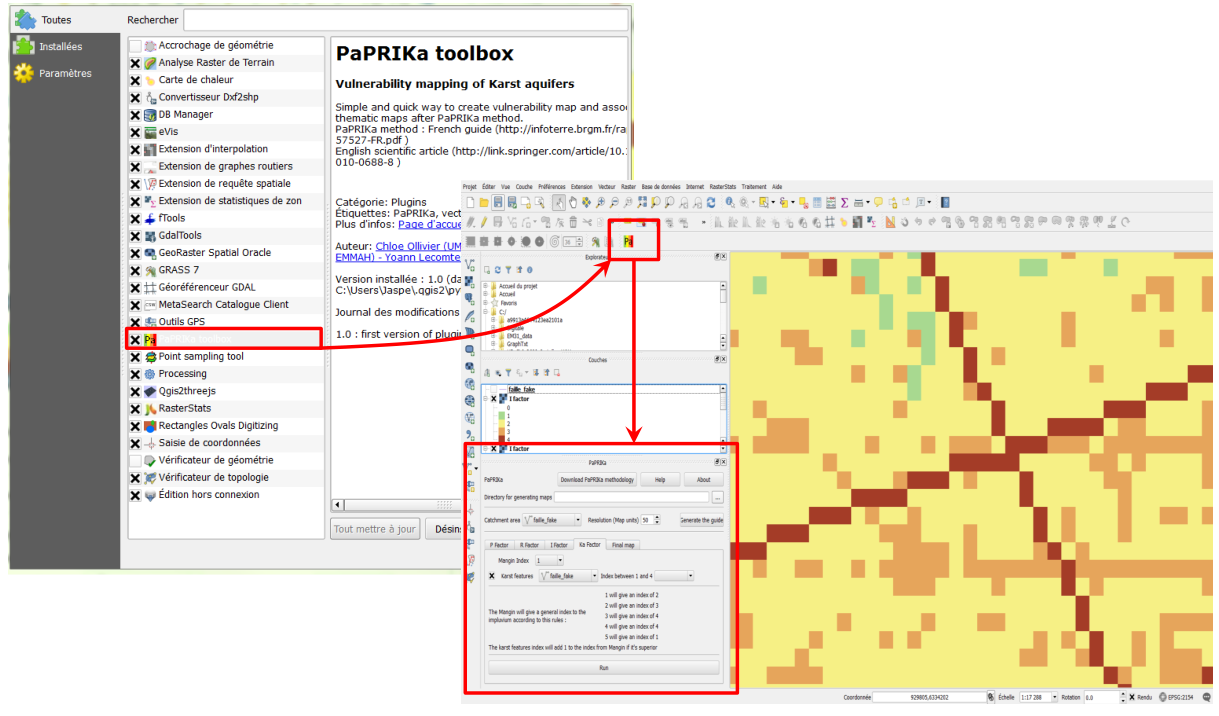Open the Chloe Ollivier author link
Screen dimensions: 1219x716
coord(418,245)
